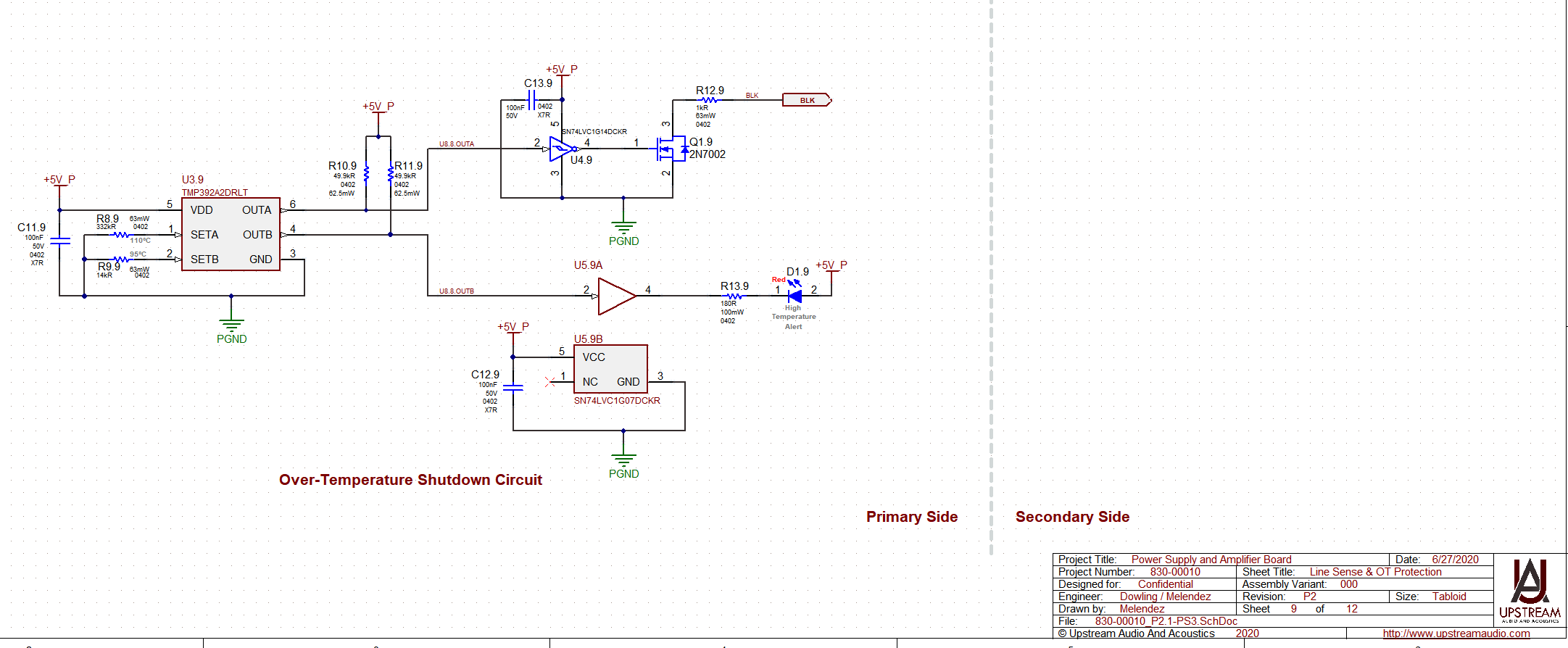
Task: Click the U8.8.OUTA net label
Action: (457, 144)
